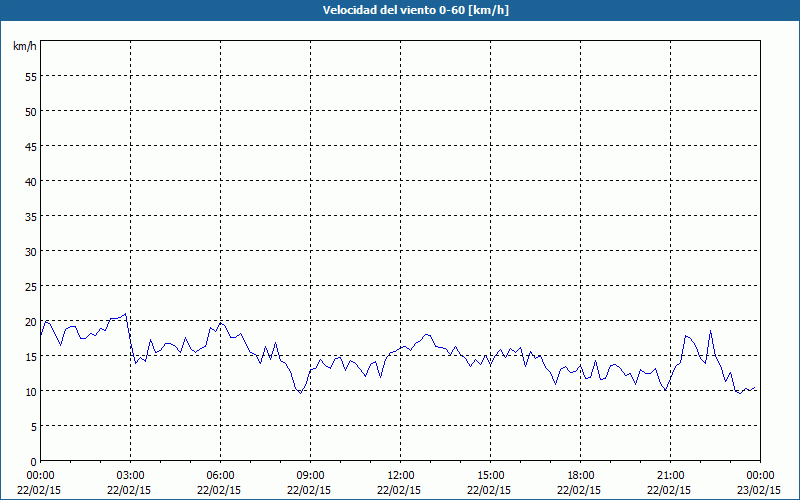Click the y-axis value 15
Viewport: 800px width, 500px height.
[x=31, y=357]
